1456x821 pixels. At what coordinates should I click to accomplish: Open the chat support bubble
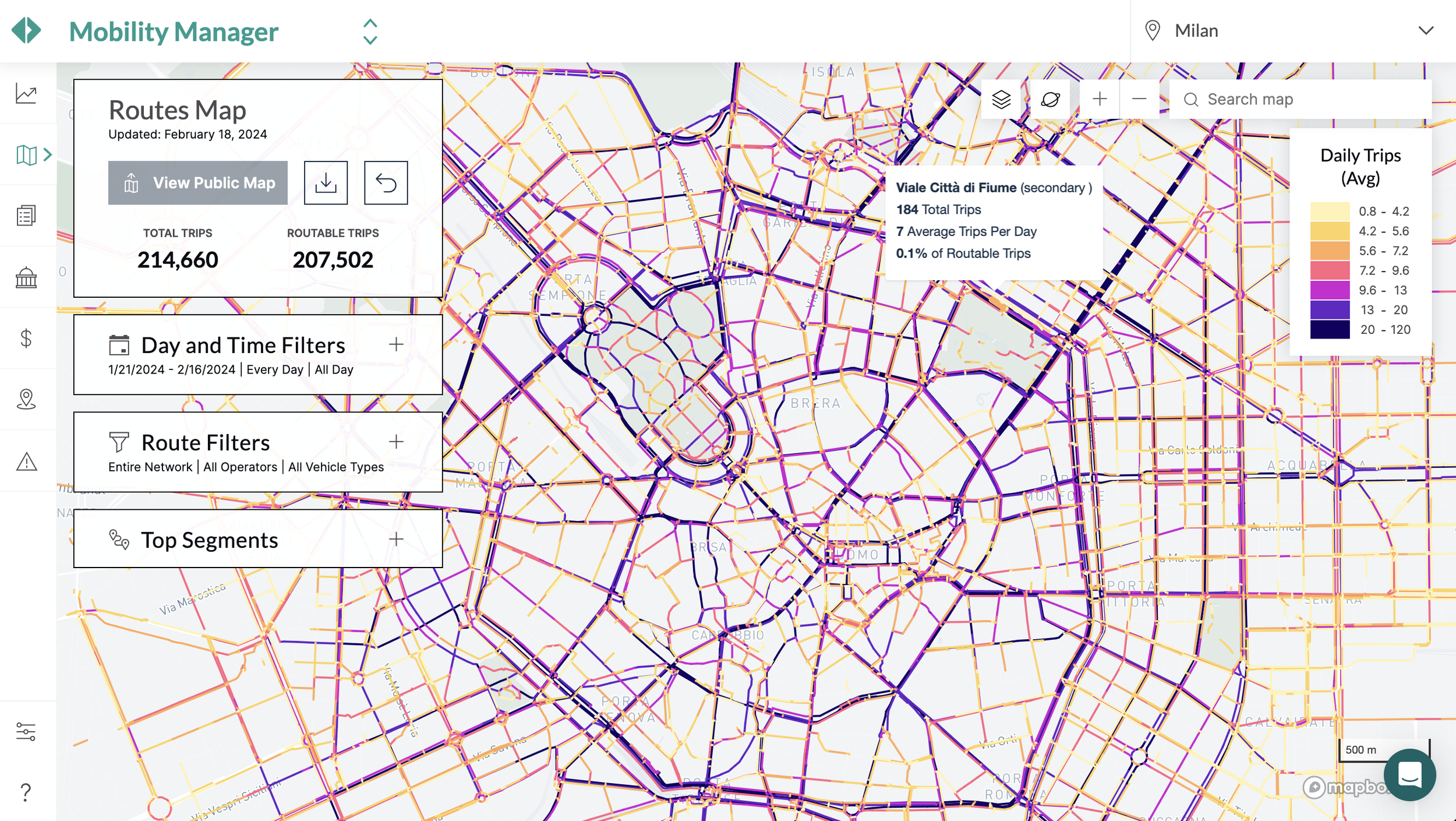1409,774
